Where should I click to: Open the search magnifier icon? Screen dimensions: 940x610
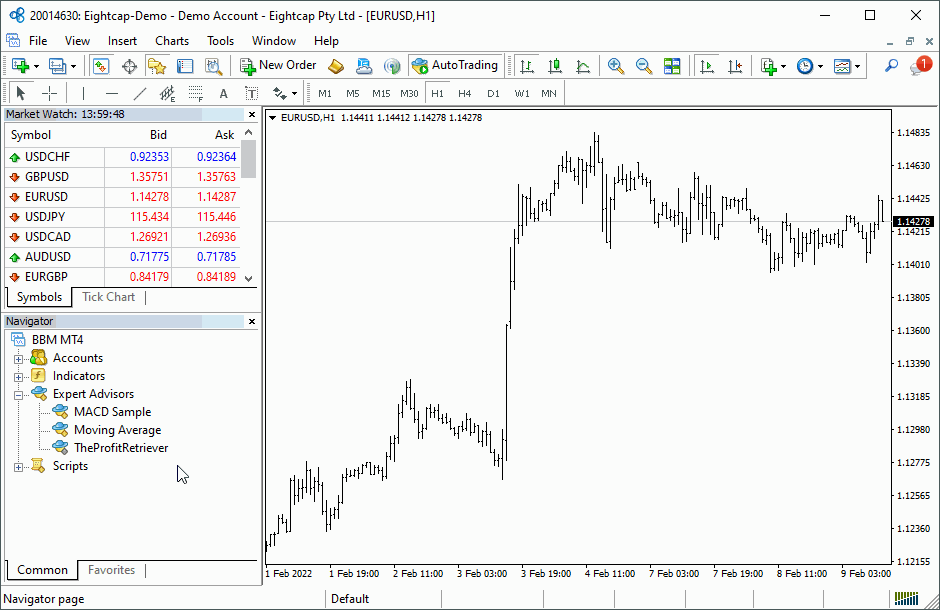[x=891, y=66]
